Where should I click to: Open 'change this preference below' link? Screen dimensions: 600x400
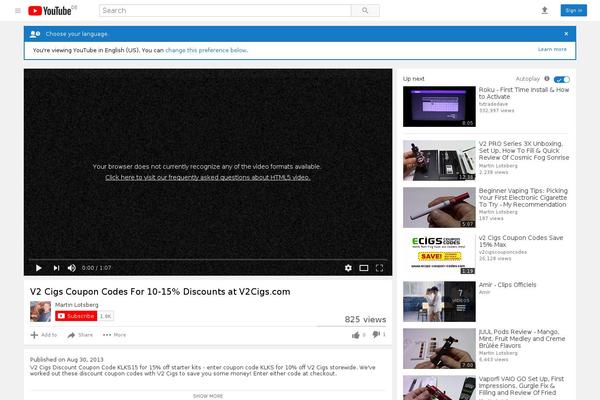tap(206, 50)
